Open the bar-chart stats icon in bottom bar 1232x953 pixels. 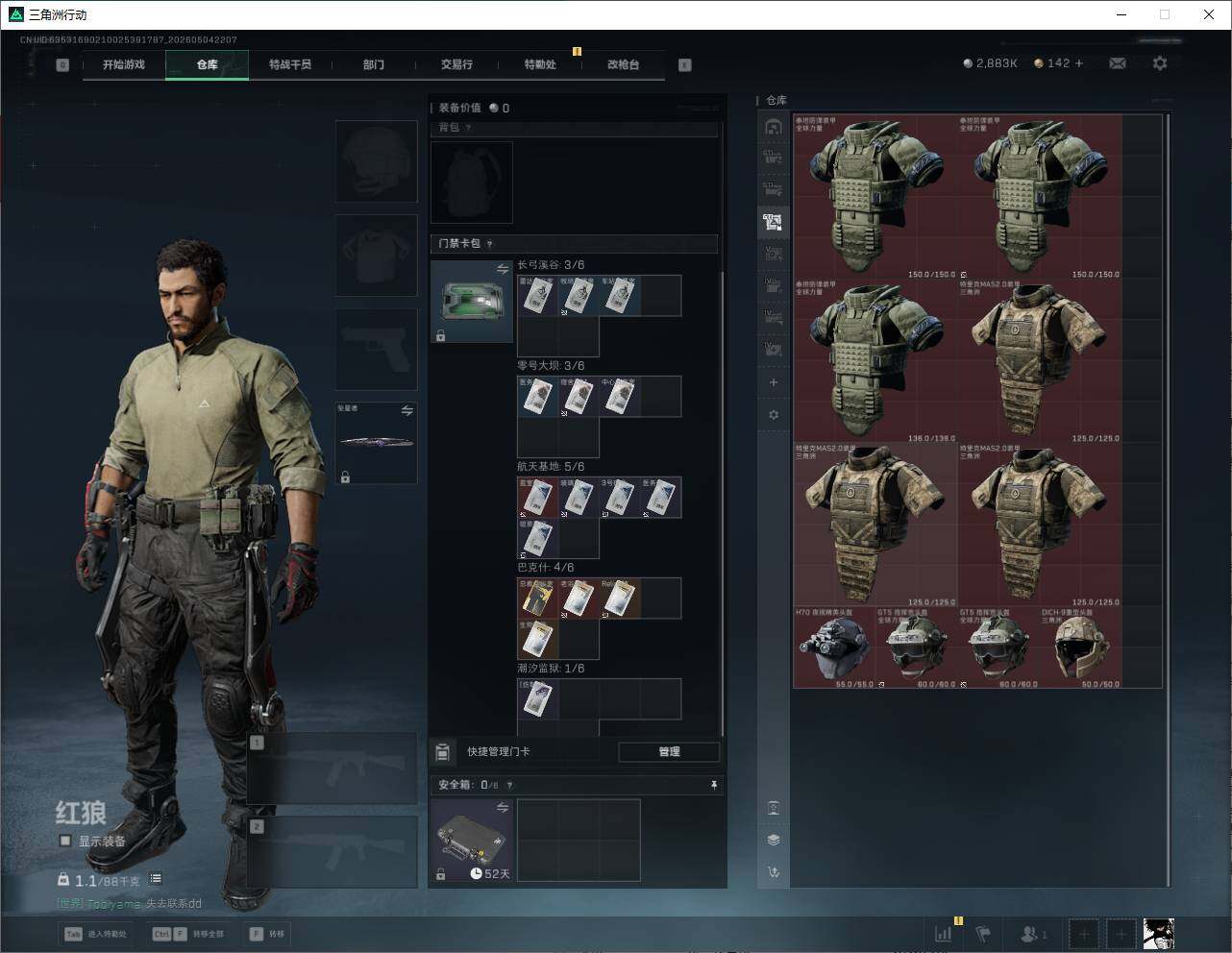click(x=944, y=933)
